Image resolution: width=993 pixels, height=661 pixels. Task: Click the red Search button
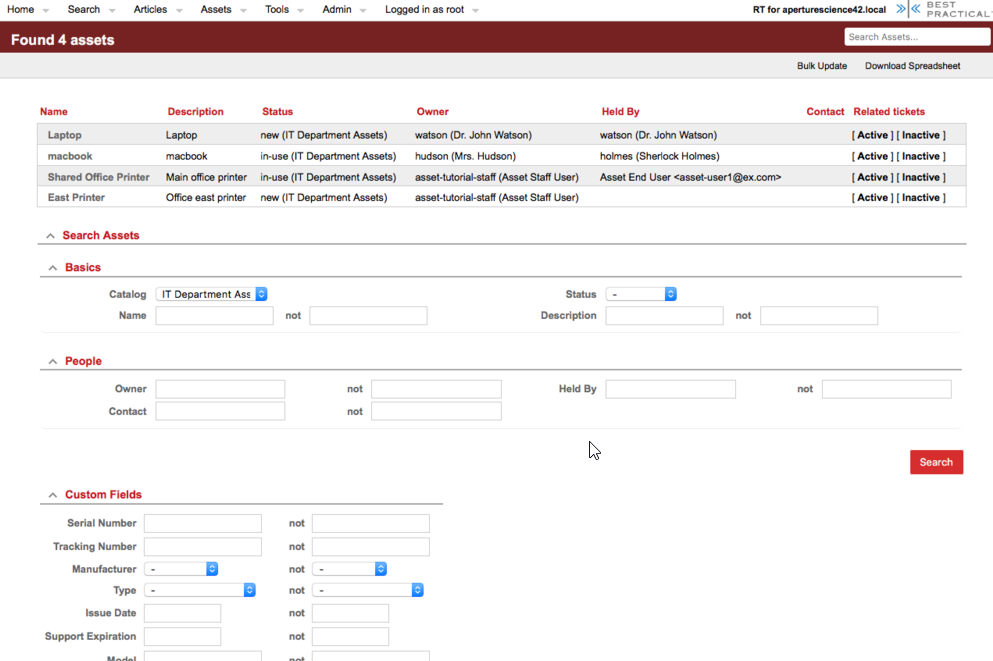(x=936, y=462)
